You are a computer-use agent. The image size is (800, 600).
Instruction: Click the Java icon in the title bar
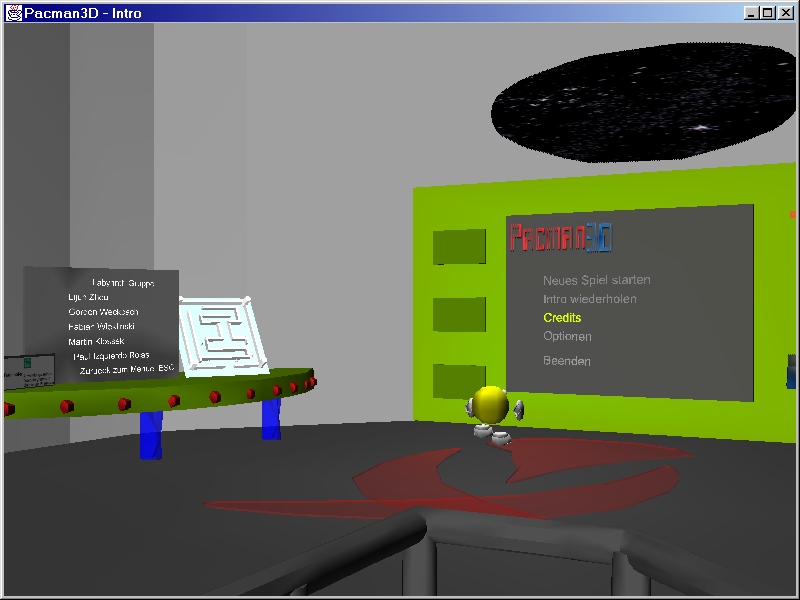pos(14,13)
